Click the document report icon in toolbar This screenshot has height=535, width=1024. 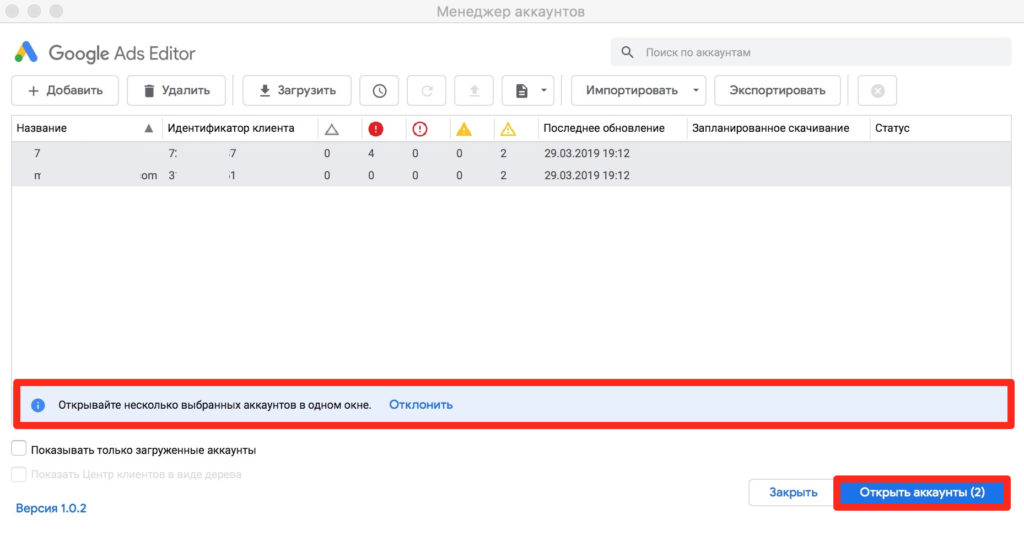(521, 91)
